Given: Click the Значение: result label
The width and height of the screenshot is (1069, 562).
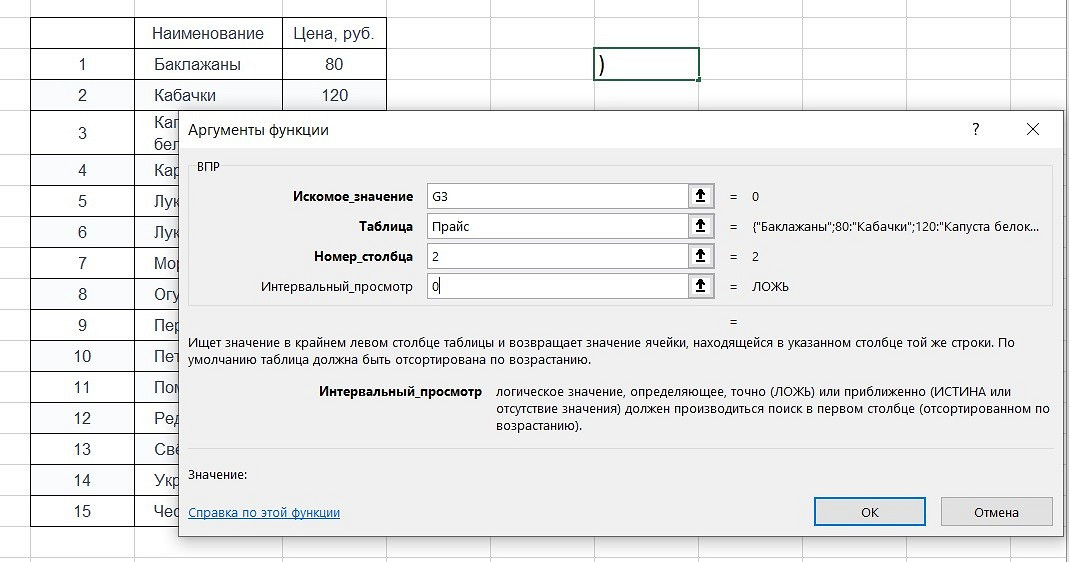Looking at the screenshot, I should coord(217,475).
